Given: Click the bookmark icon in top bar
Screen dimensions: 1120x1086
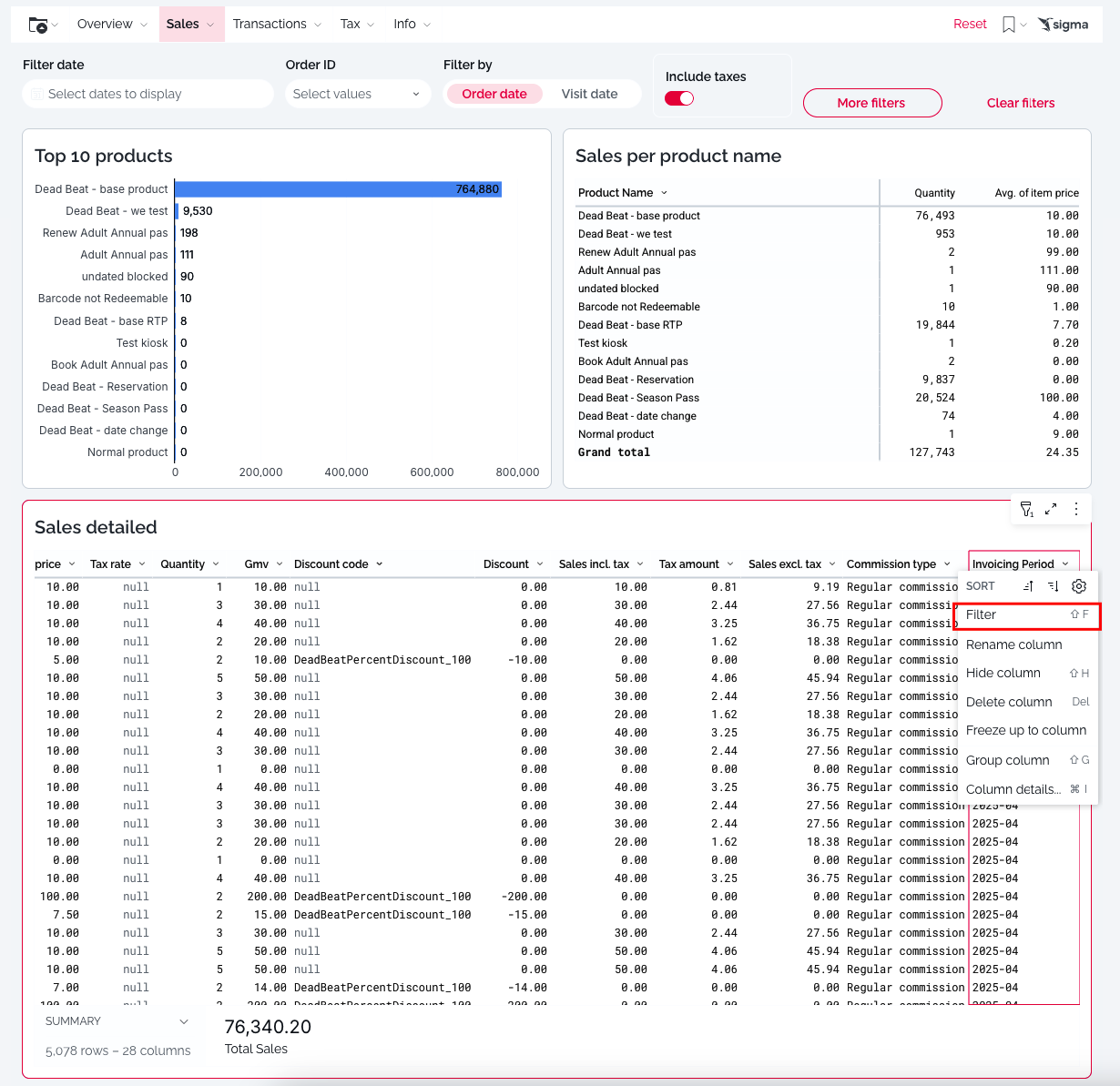Looking at the screenshot, I should point(1008,25).
